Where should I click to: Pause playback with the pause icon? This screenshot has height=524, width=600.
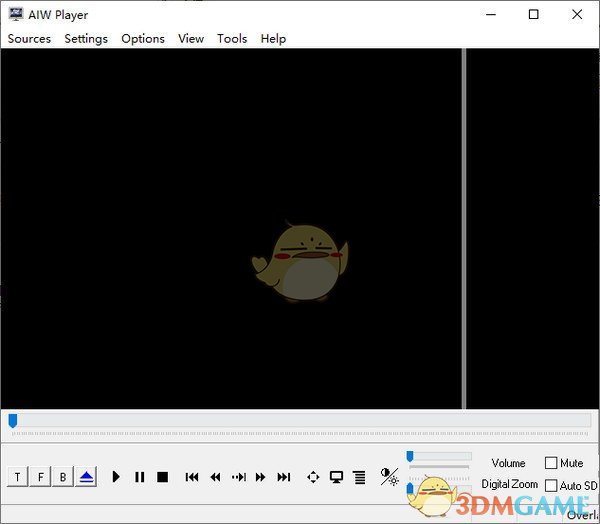click(x=139, y=477)
